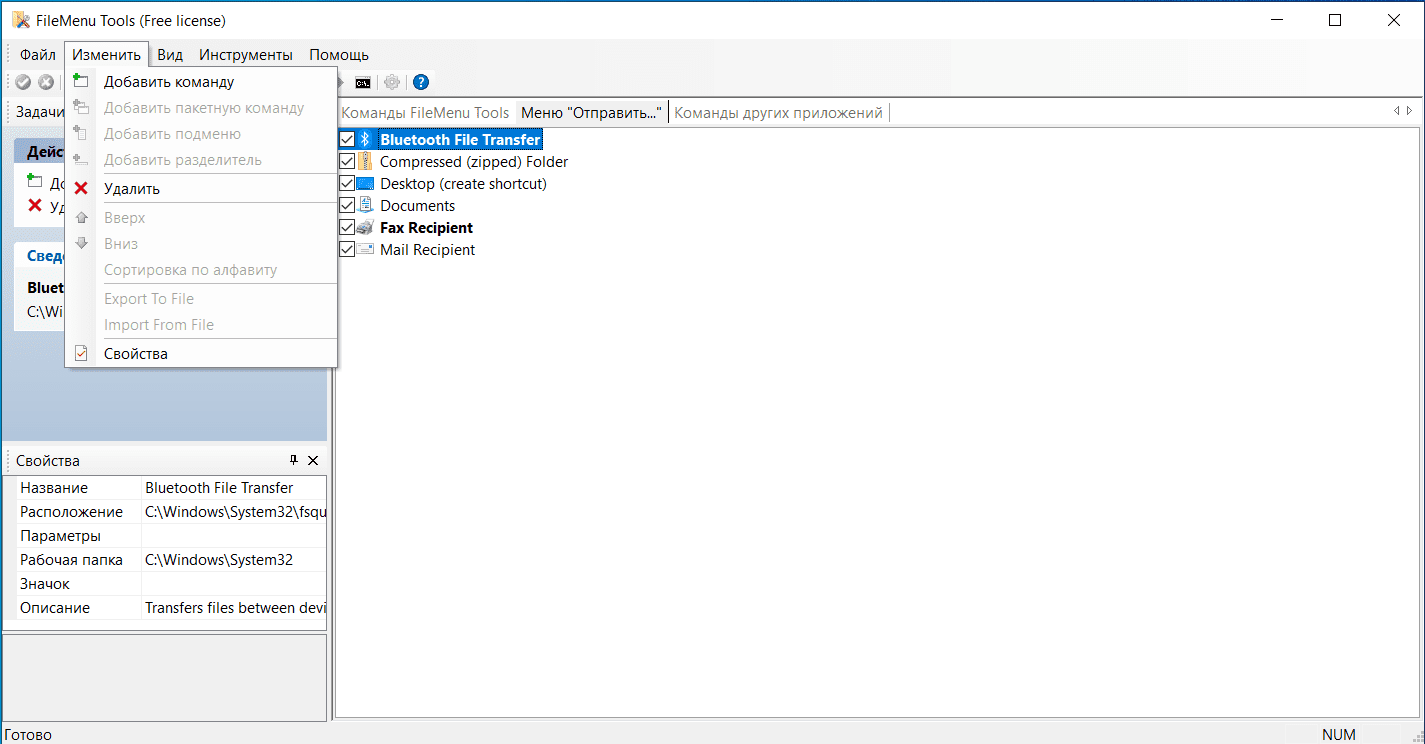Click the Рабочая папка value field
This screenshot has height=744, width=1425.
tap(234, 560)
